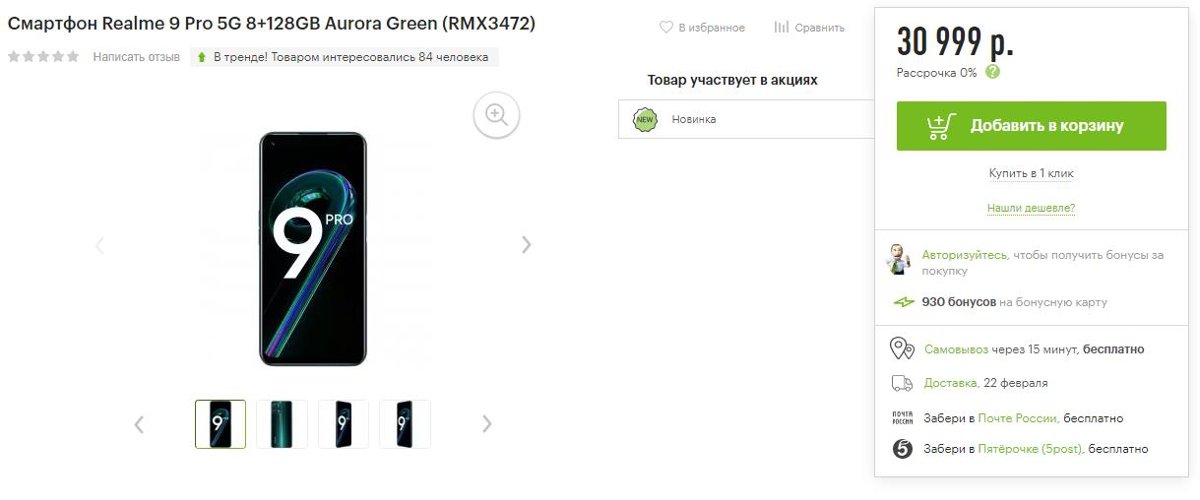This screenshot has height=500, width=1200.
Task: Select the fourth product thumbnail
Action: [x=405, y=424]
